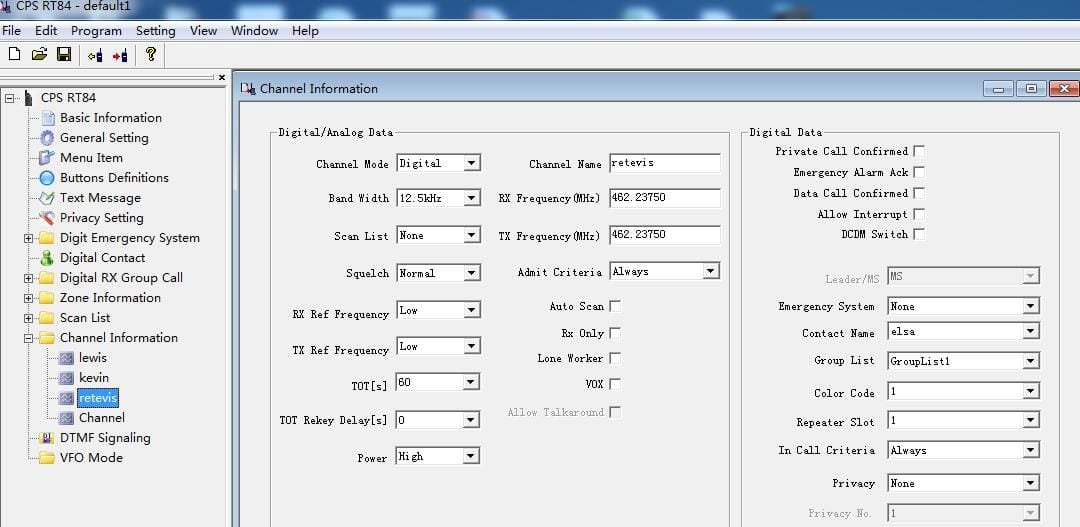Click the Help question mark toolbar icon

pos(151,55)
